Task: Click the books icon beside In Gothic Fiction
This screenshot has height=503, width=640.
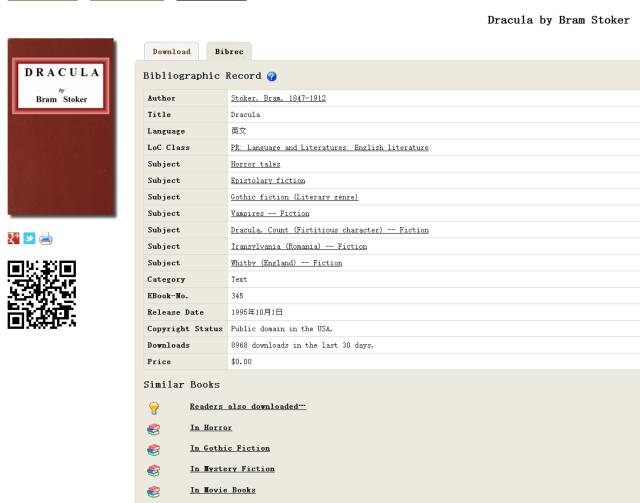Action: click(153, 450)
